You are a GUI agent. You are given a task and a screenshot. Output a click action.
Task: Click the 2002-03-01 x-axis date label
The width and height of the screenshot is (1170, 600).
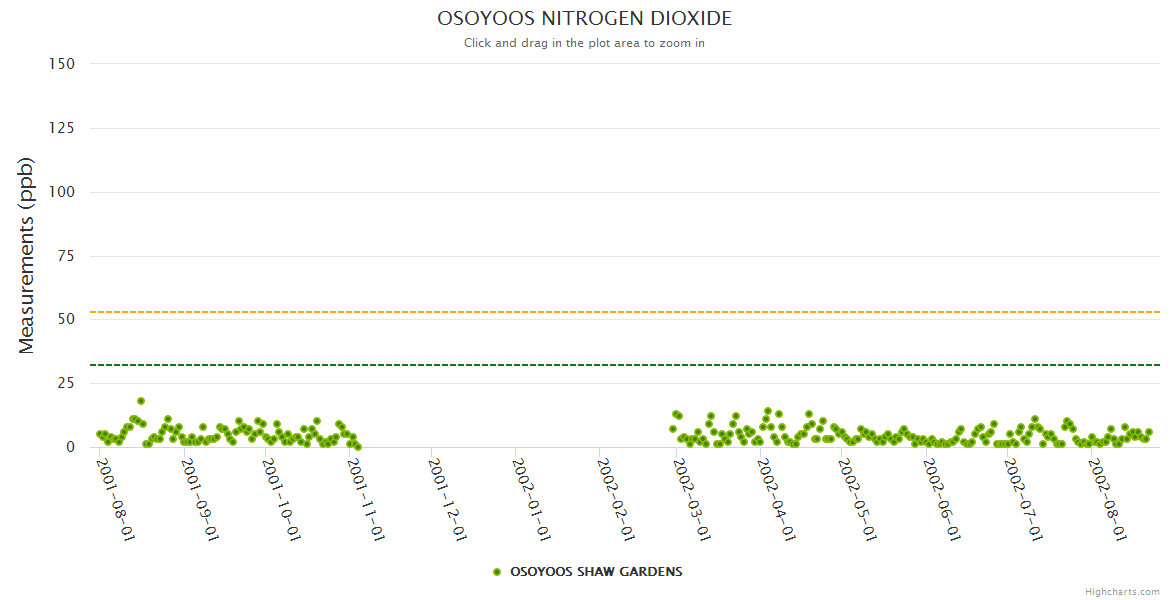coord(693,499)
